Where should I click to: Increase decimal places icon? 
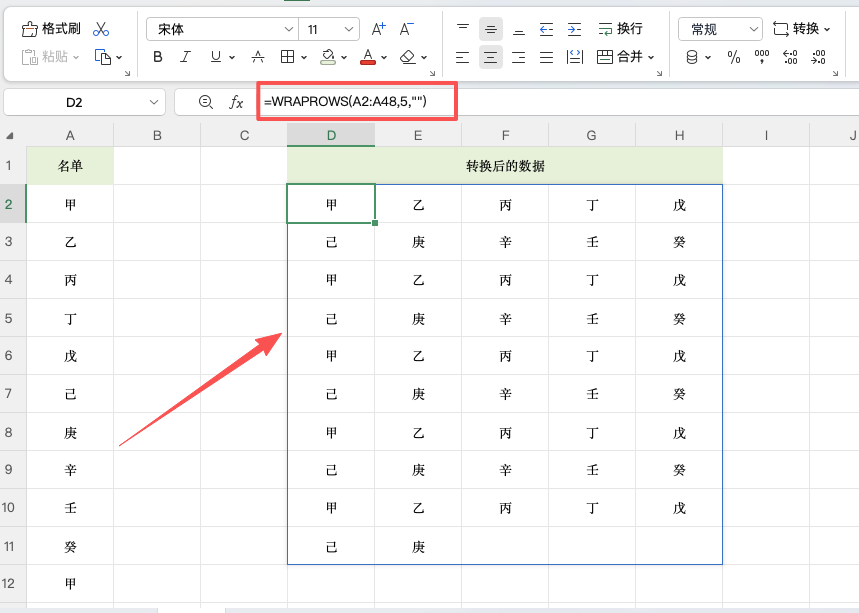click(x=790, y=57)
